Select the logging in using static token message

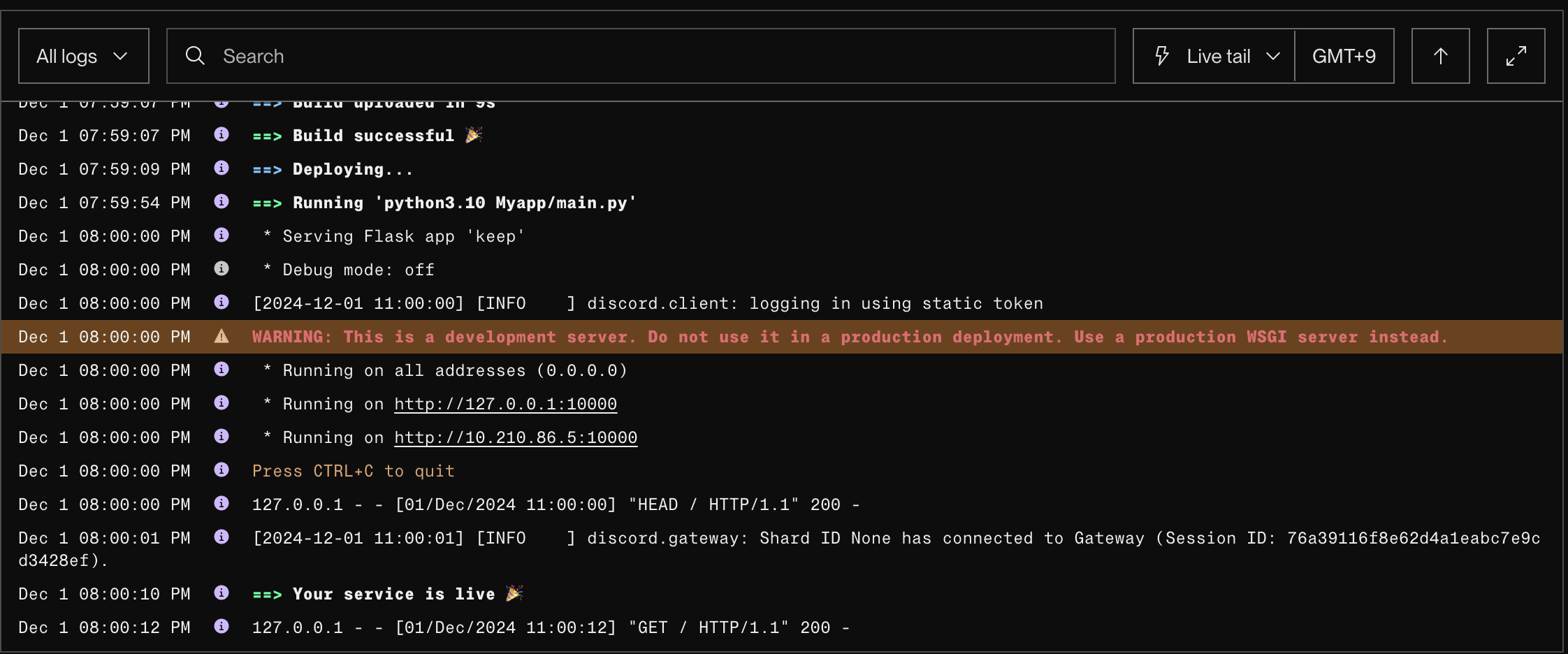click(x=648, y=303)
